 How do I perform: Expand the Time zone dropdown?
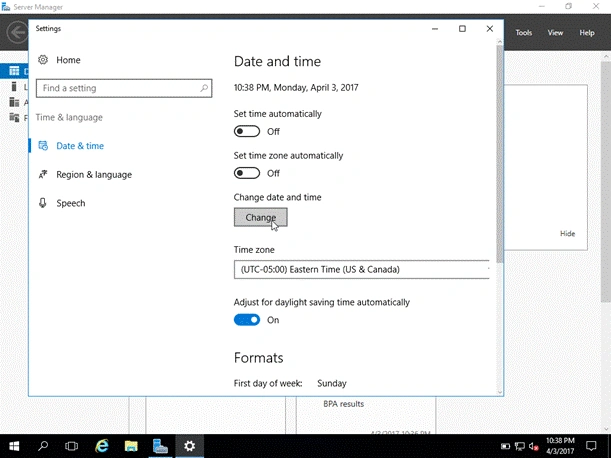[x=361, y=269]
